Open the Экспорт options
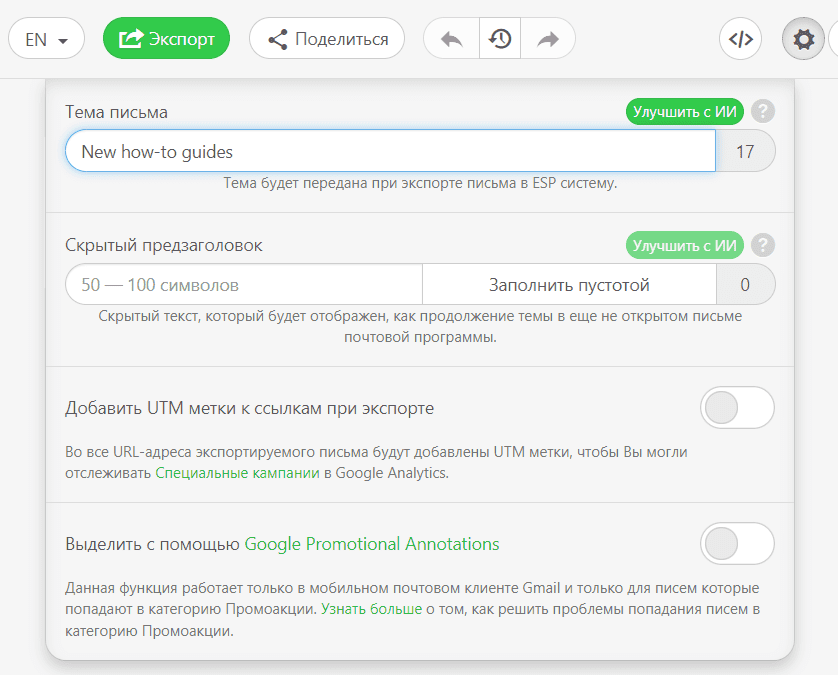The width and height of the screenshot is (838, 675). 166,38
